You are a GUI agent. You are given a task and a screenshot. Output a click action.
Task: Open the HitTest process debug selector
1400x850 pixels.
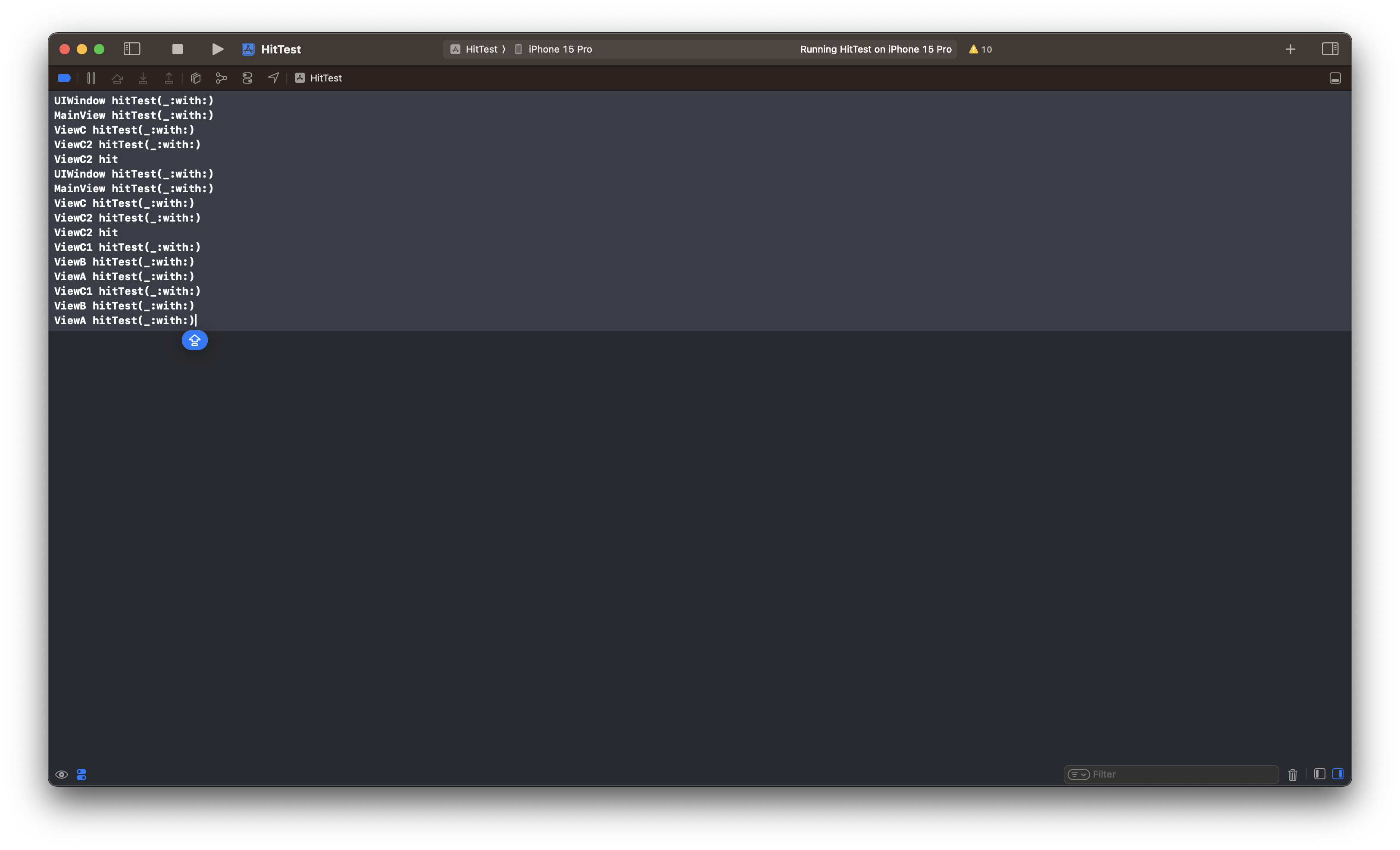click(319, 78)
